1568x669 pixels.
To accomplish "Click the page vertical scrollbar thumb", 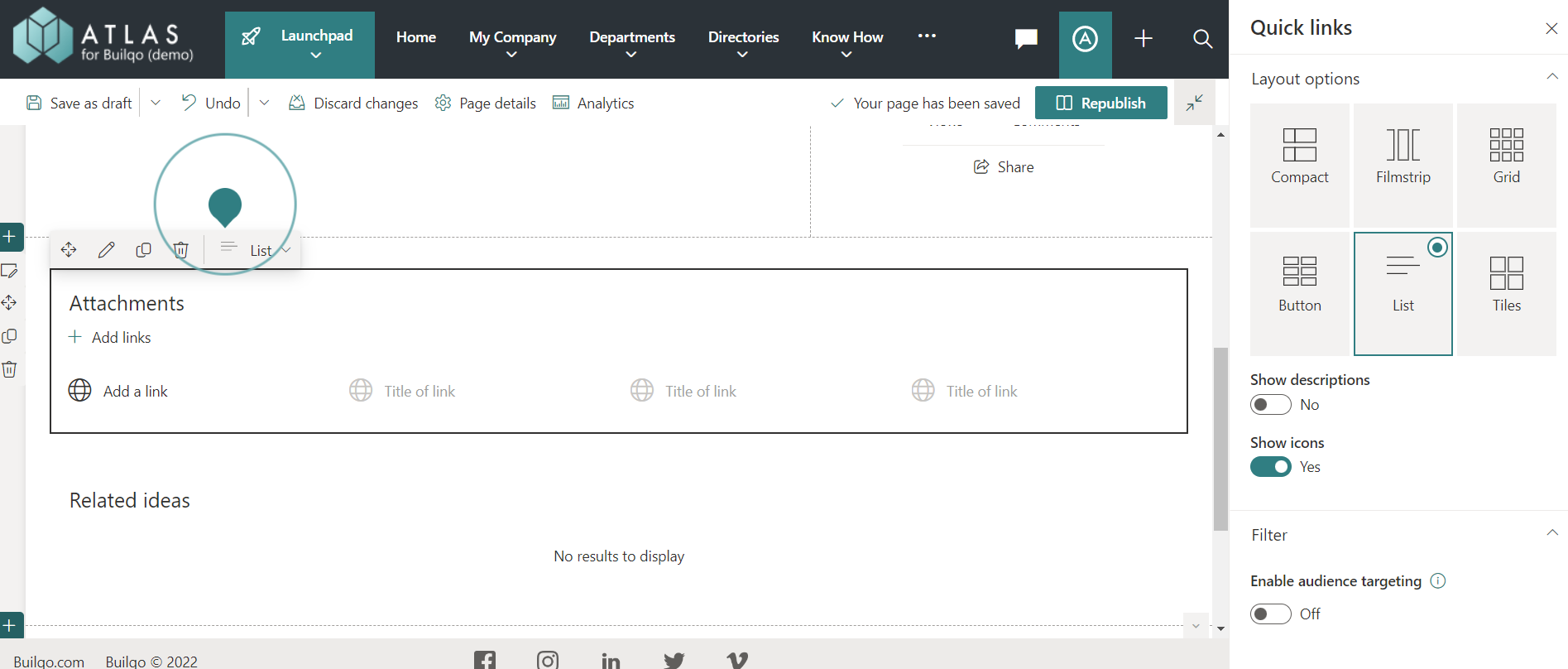I will click(x=1220, y=439).
